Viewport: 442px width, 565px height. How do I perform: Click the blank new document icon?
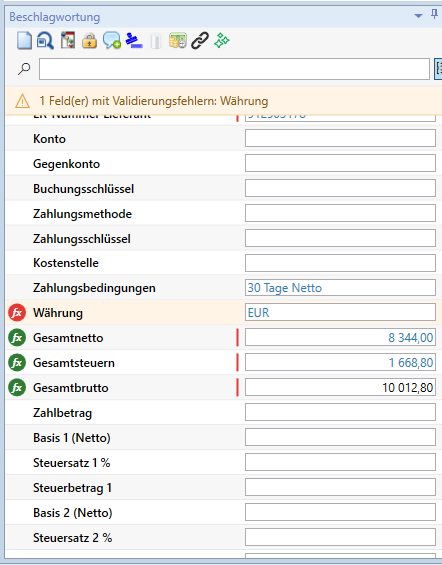[24, 40]
